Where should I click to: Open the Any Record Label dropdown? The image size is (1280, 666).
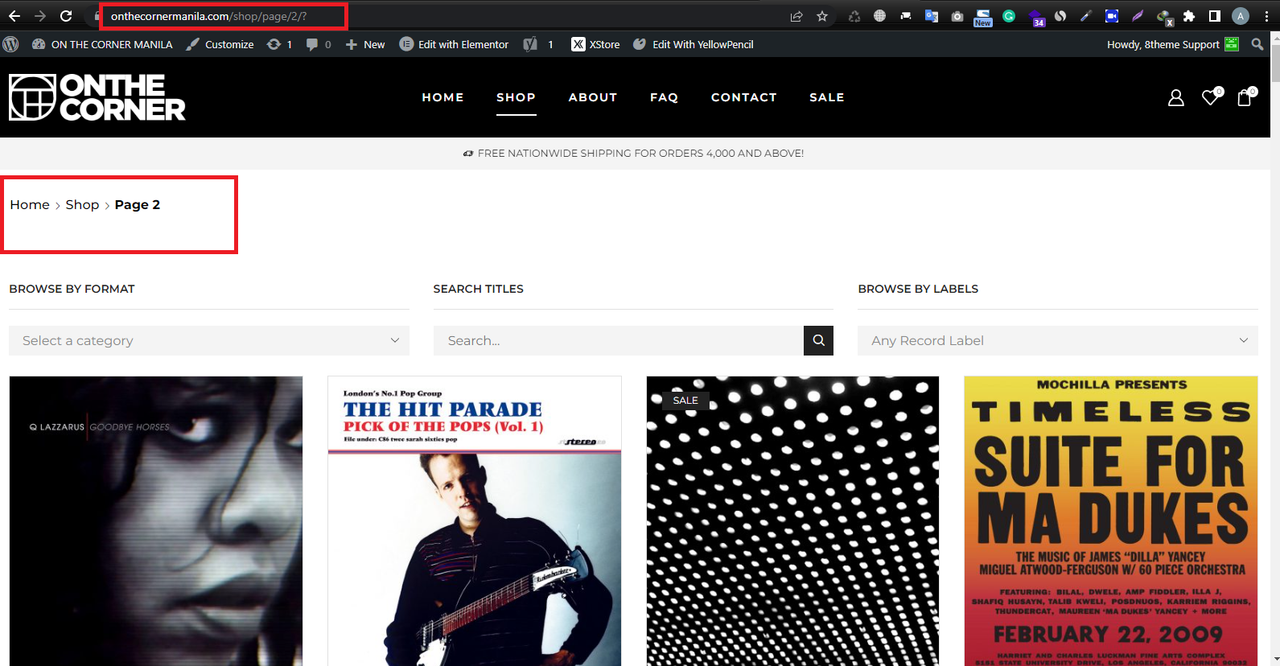pos(1058,340)
